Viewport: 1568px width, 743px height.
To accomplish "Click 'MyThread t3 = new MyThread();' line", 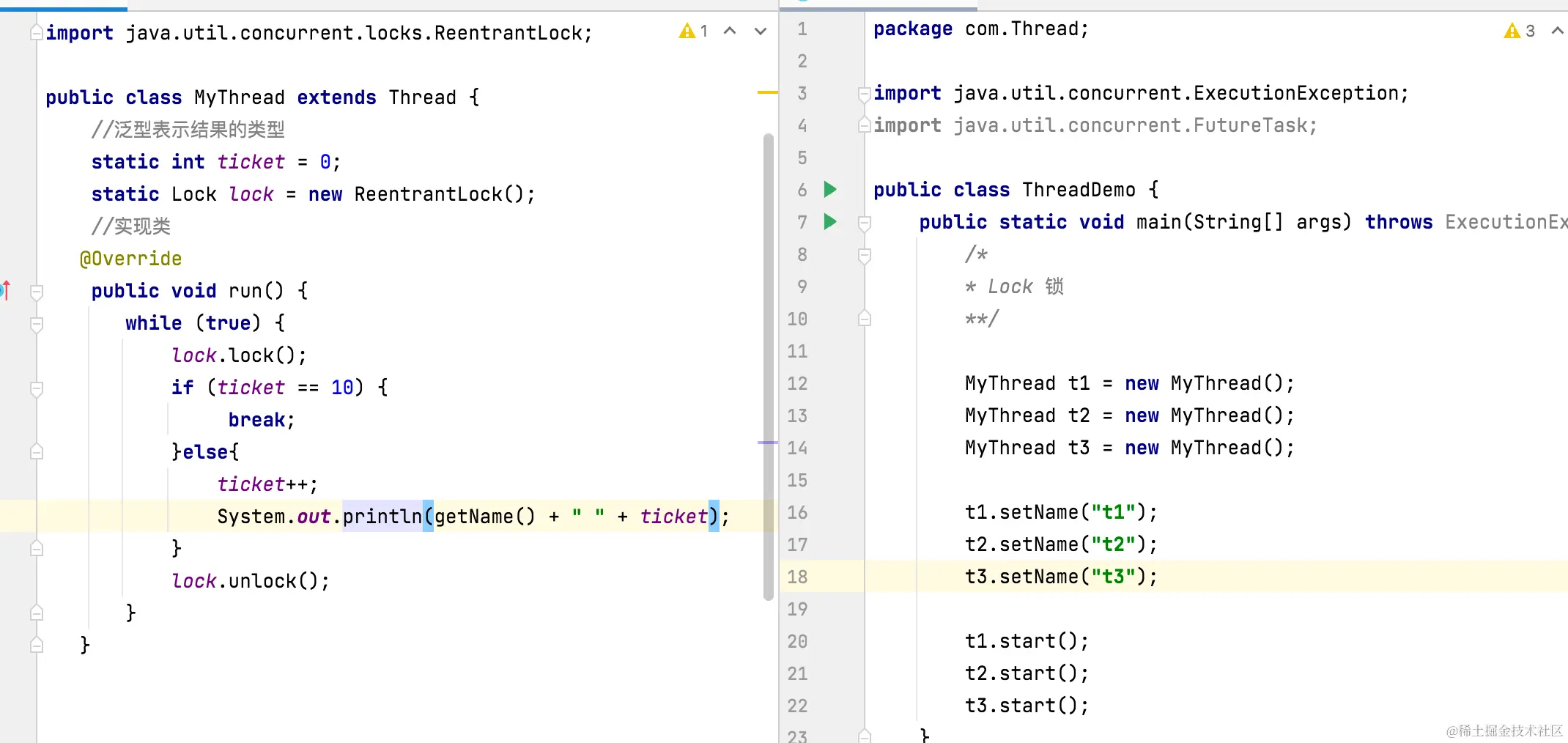I will 1130,448.
